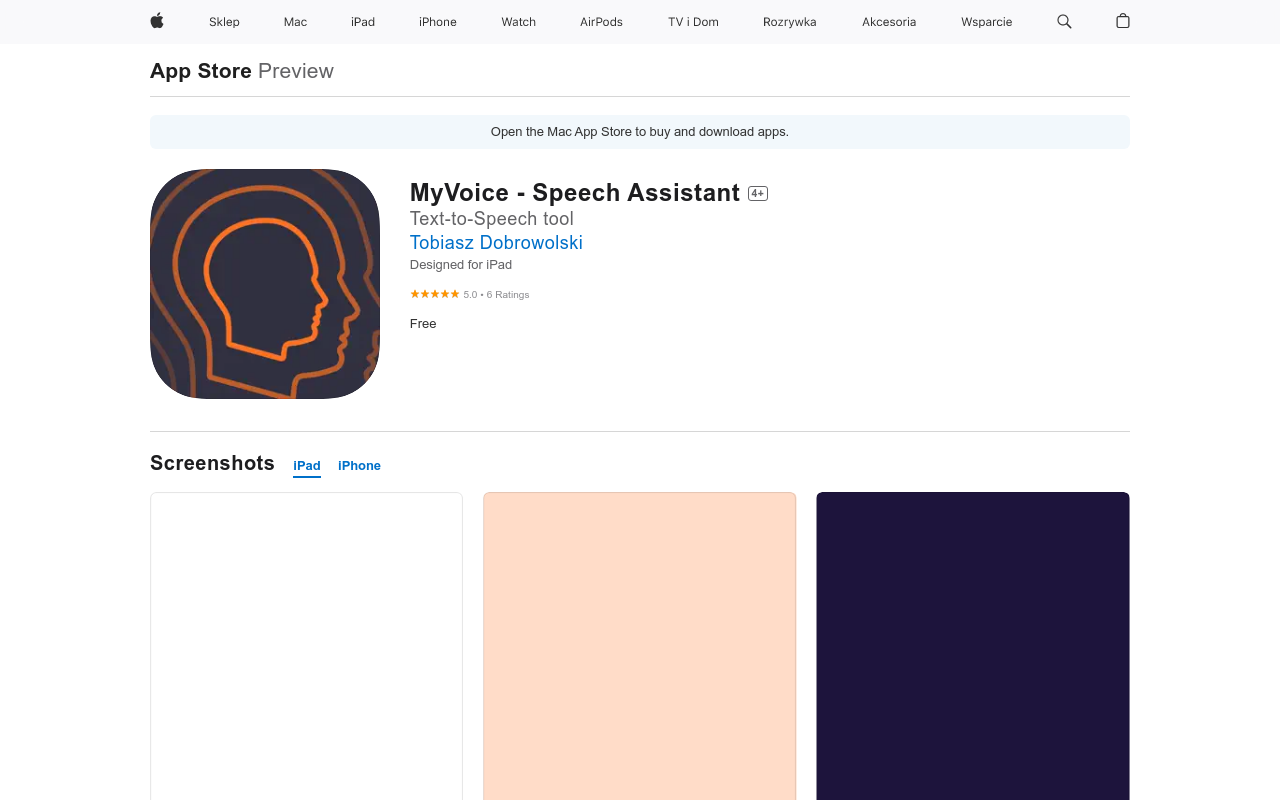
Task: Click the 'Text-to-Speech tool' subtitle
Action: point(492,219)
